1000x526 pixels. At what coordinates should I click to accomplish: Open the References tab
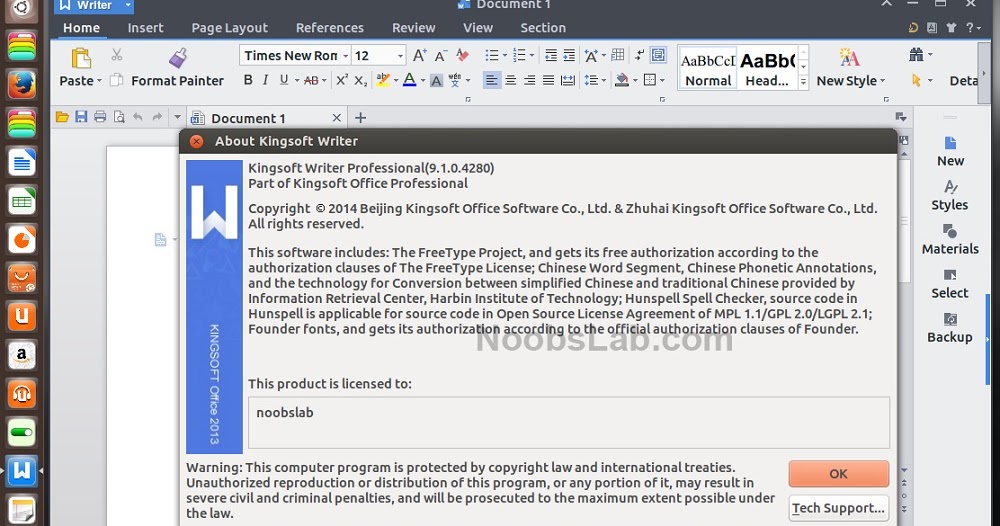(x=330, y=28)
